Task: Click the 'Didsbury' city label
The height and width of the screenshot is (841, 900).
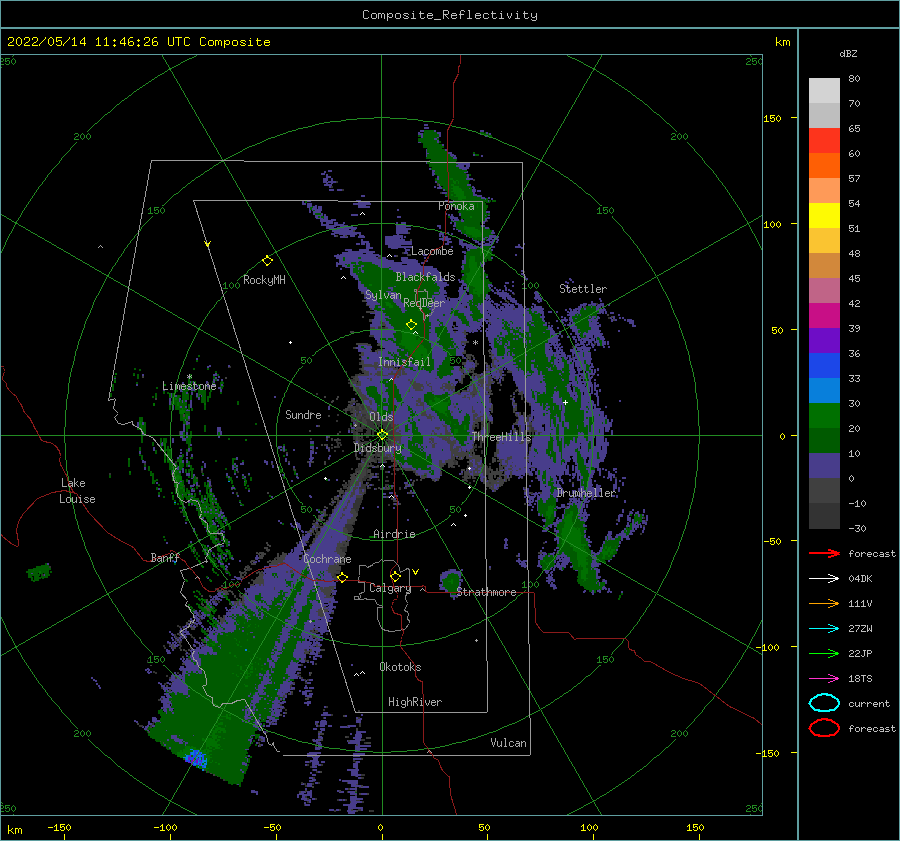Action: [x=378, y=448]
